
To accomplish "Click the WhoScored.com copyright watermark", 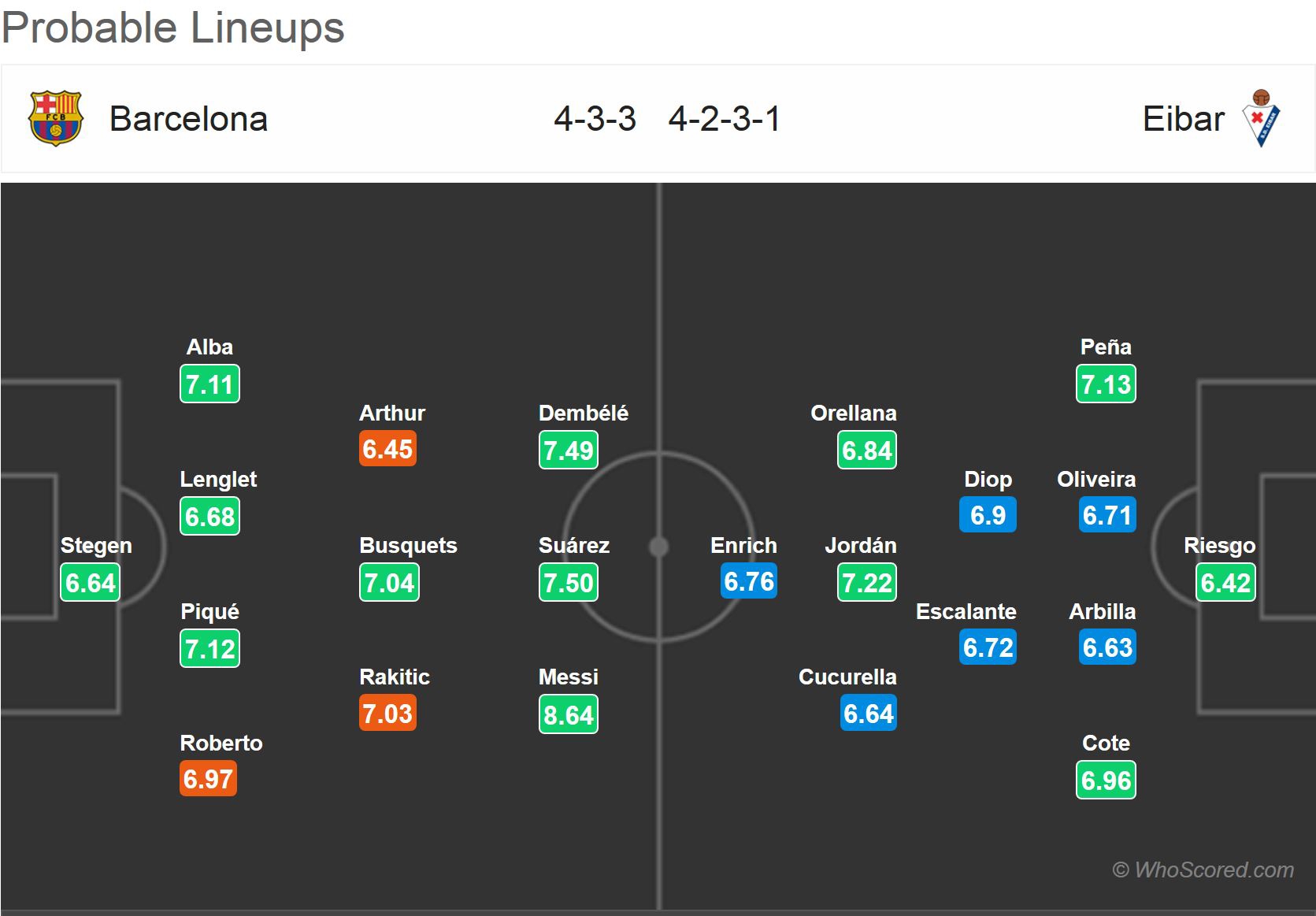I will (1203, 870).
